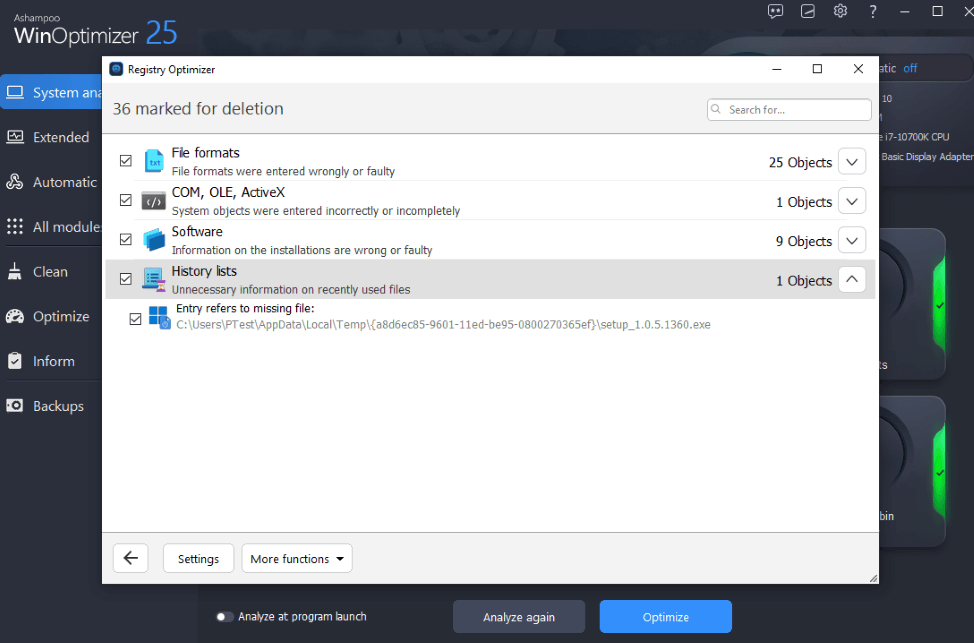
Task: Click the 9 Objects count
Action: pyautogui.click(x=803, y=242)
